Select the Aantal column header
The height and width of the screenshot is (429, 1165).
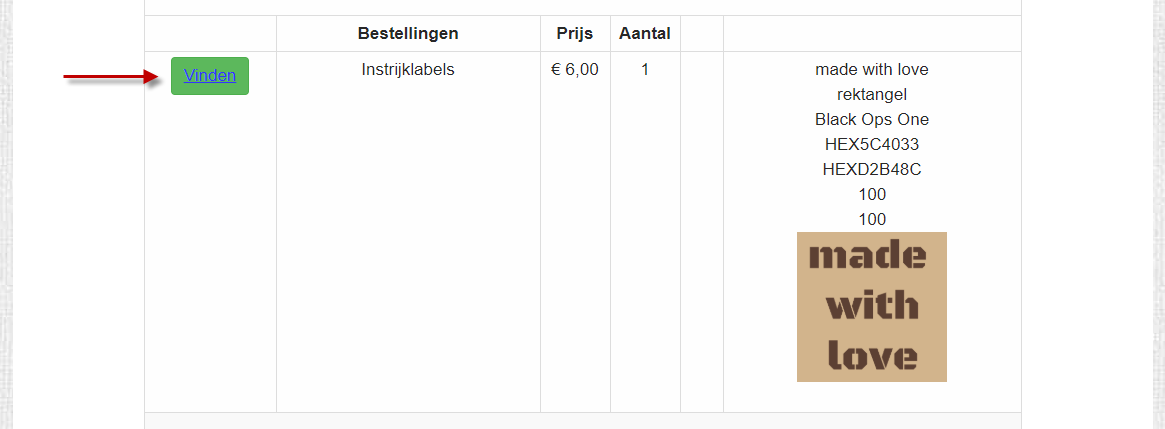pyautogui.click(x=645, y=33)
